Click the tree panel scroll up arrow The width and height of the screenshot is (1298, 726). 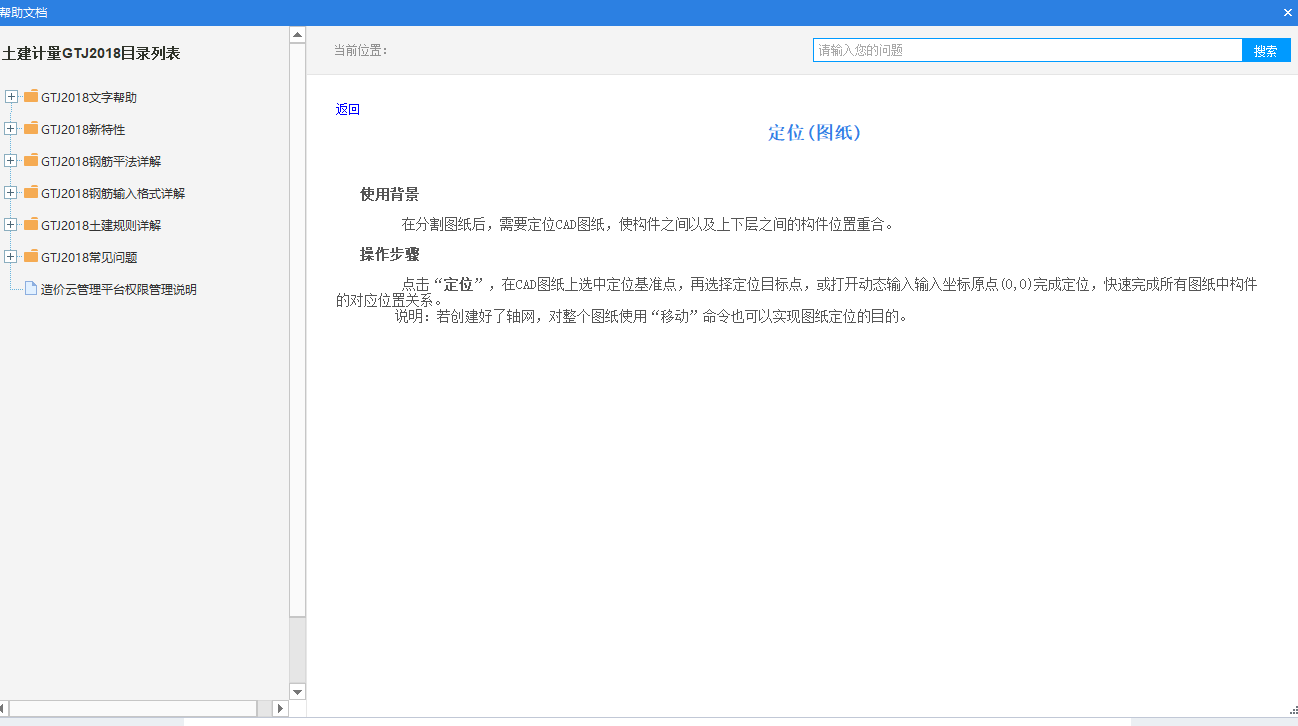[297, 35]
